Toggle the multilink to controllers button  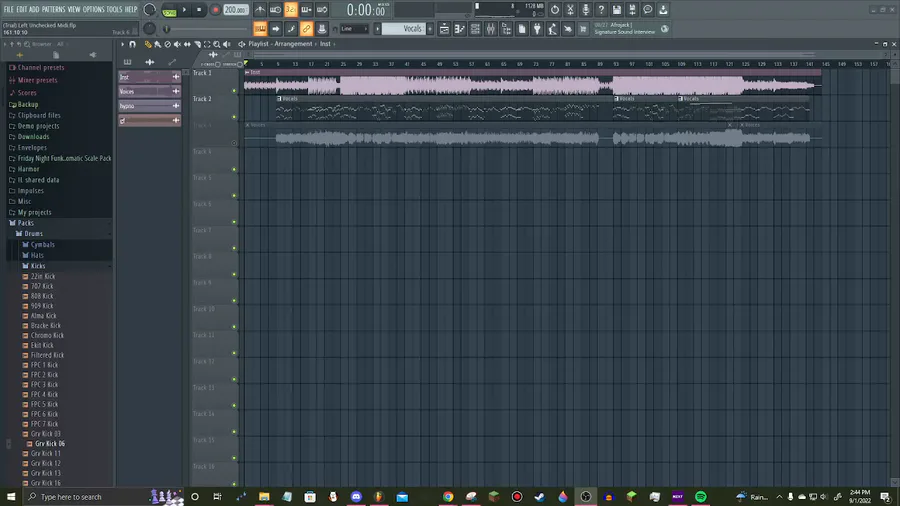click(x=307, y=29)
